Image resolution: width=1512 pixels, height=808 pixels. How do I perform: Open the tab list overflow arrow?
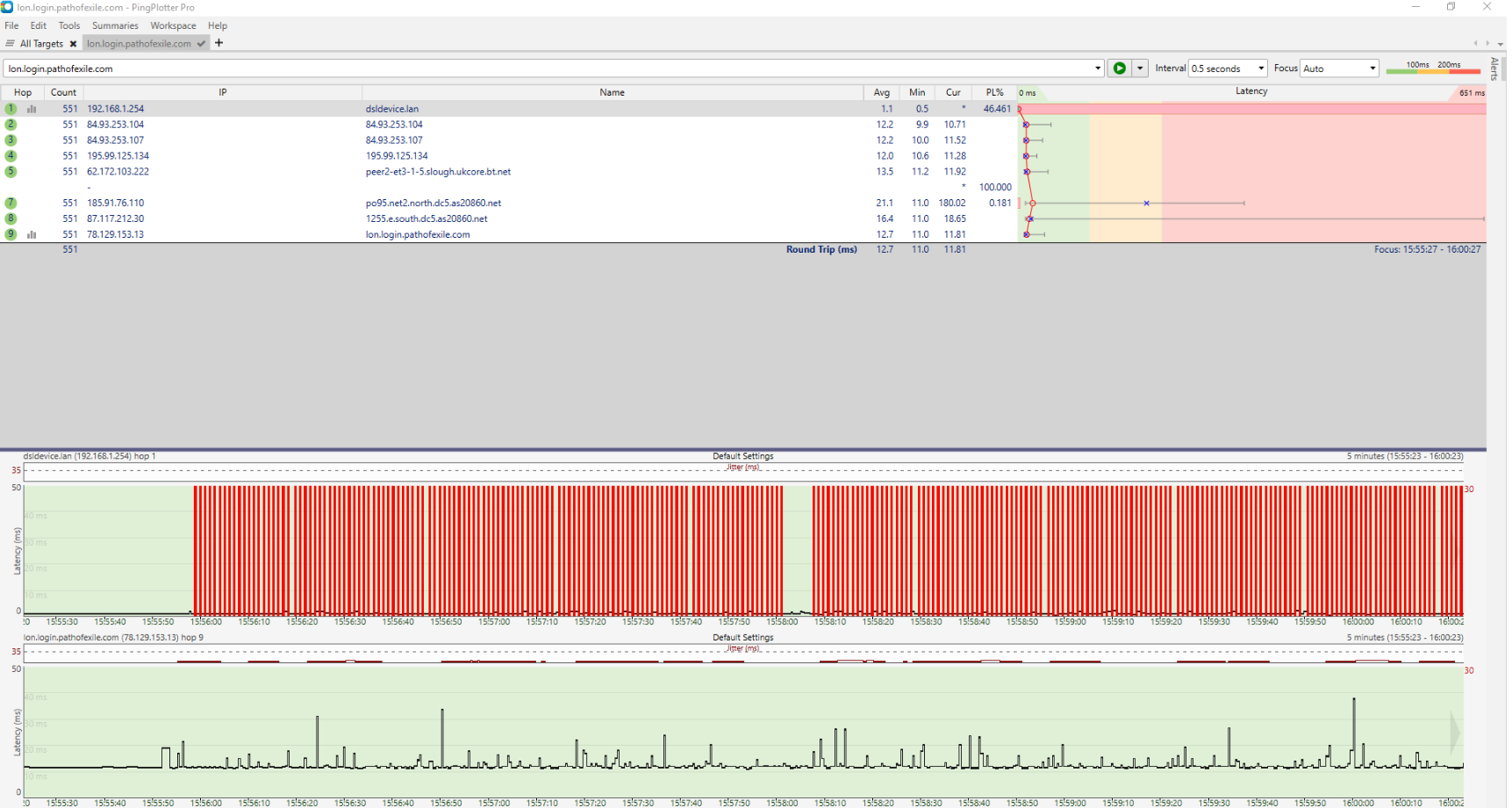tap(1501, 44)
